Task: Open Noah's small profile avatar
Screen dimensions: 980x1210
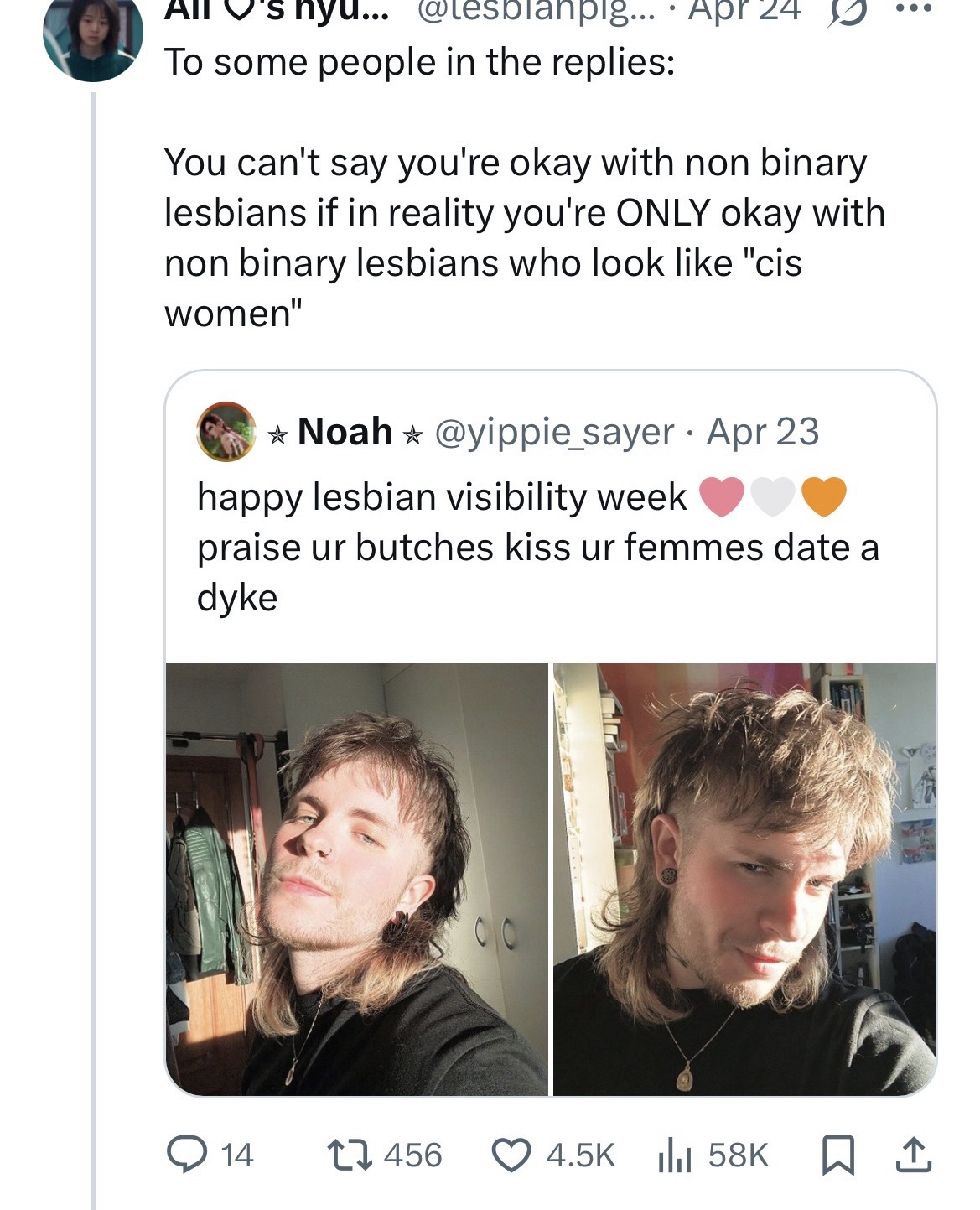Action: click(x=226, y=432)
